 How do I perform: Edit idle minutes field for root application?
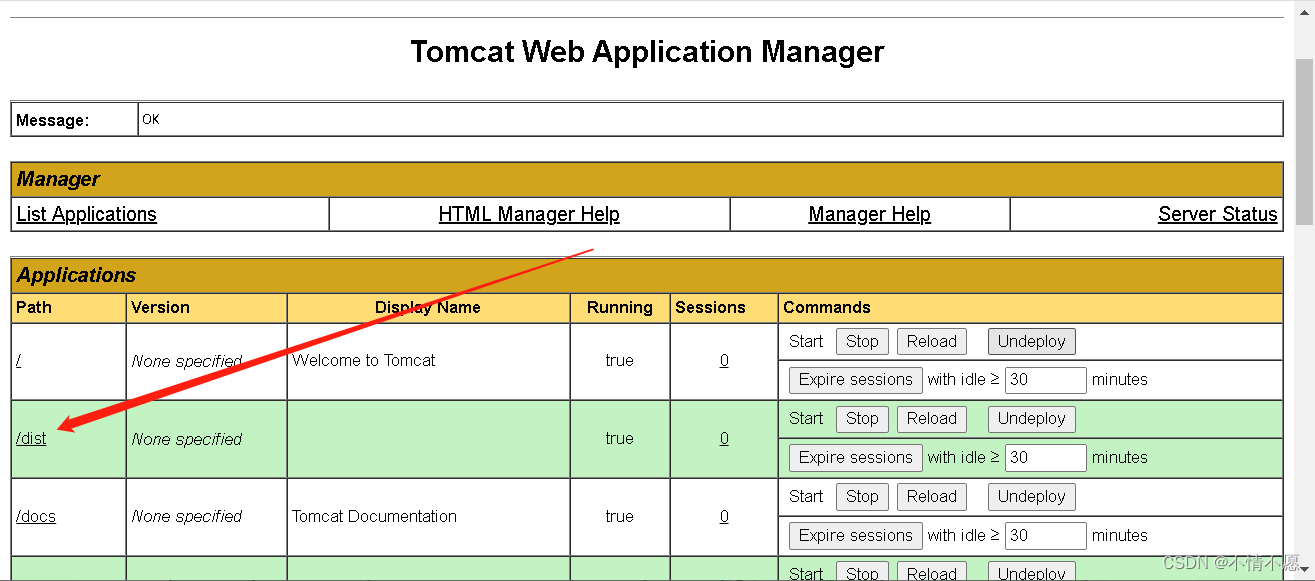[1045, 380]
